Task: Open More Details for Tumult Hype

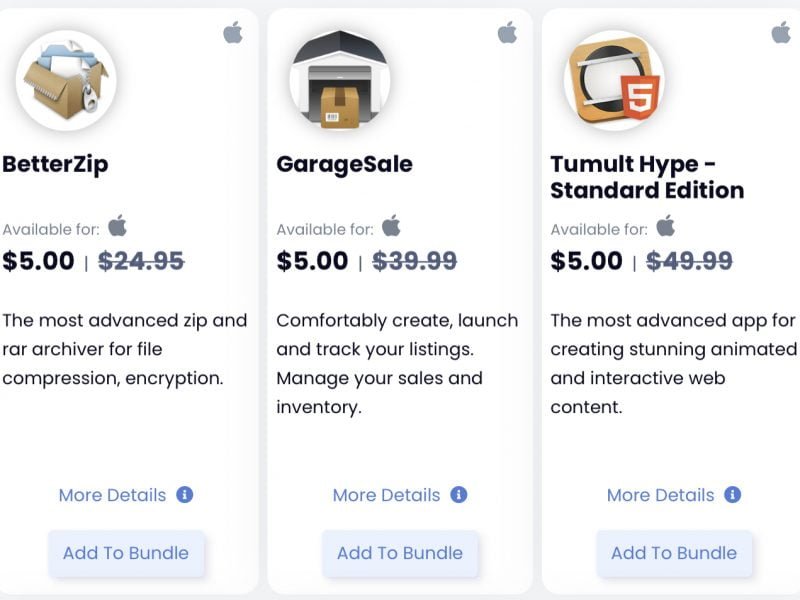Action: (660, 494)
